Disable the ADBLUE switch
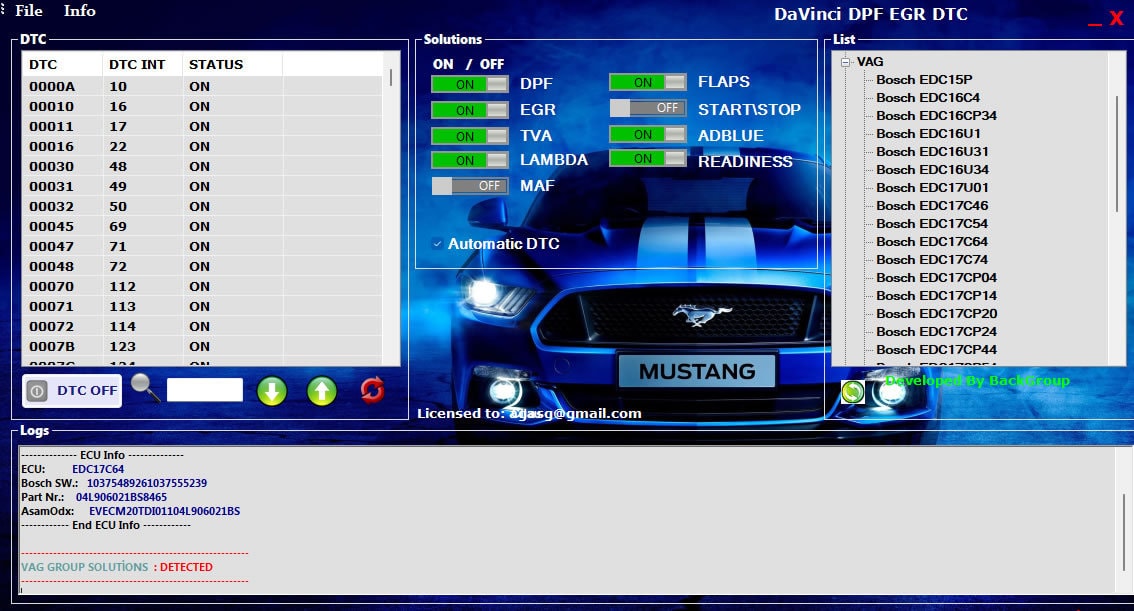Screen dimensions: 1134x611 click(648, 135)
